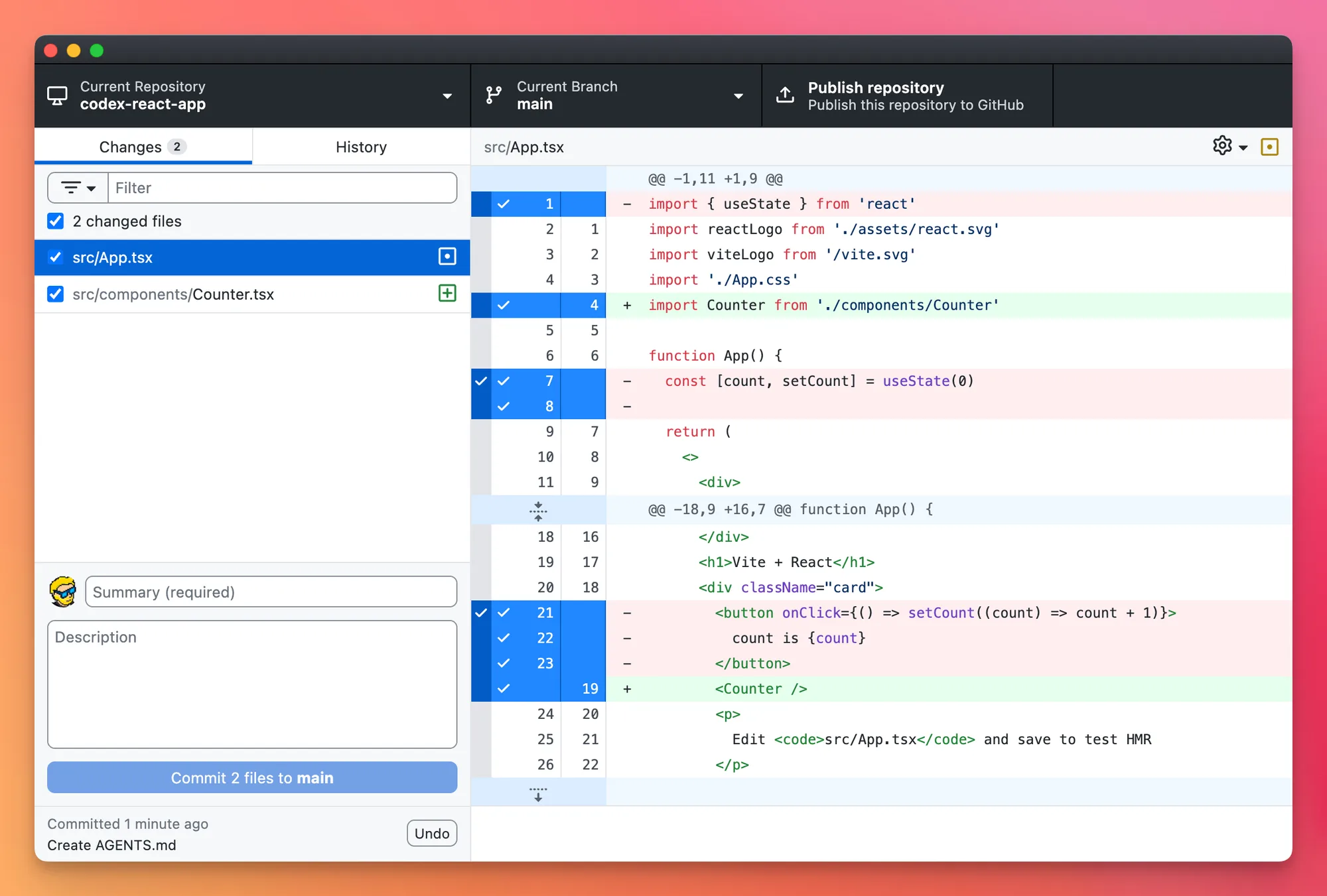Click the @@ -1,11 +1,9 @@ hunk header
The image size is (1327, 896).
(x=715, y=178)
